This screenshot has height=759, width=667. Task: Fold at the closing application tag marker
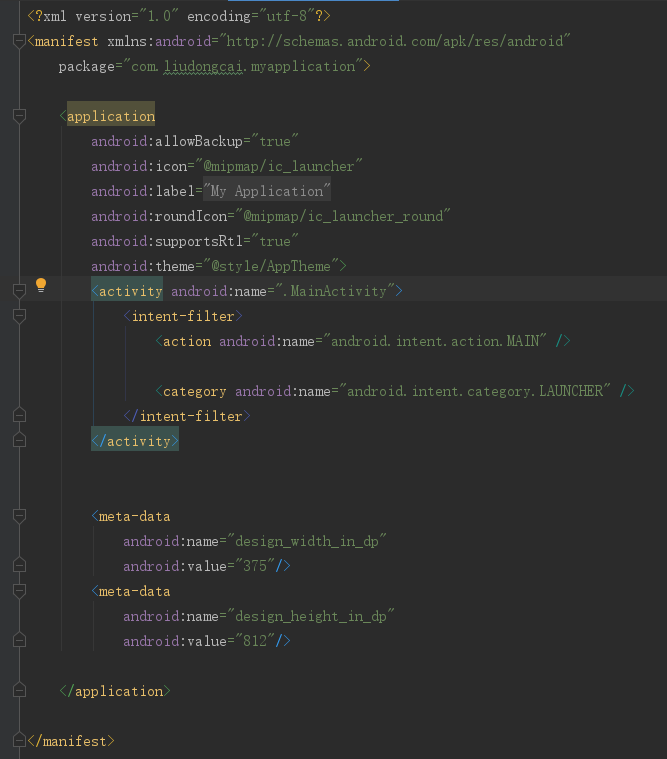[19, 690]
